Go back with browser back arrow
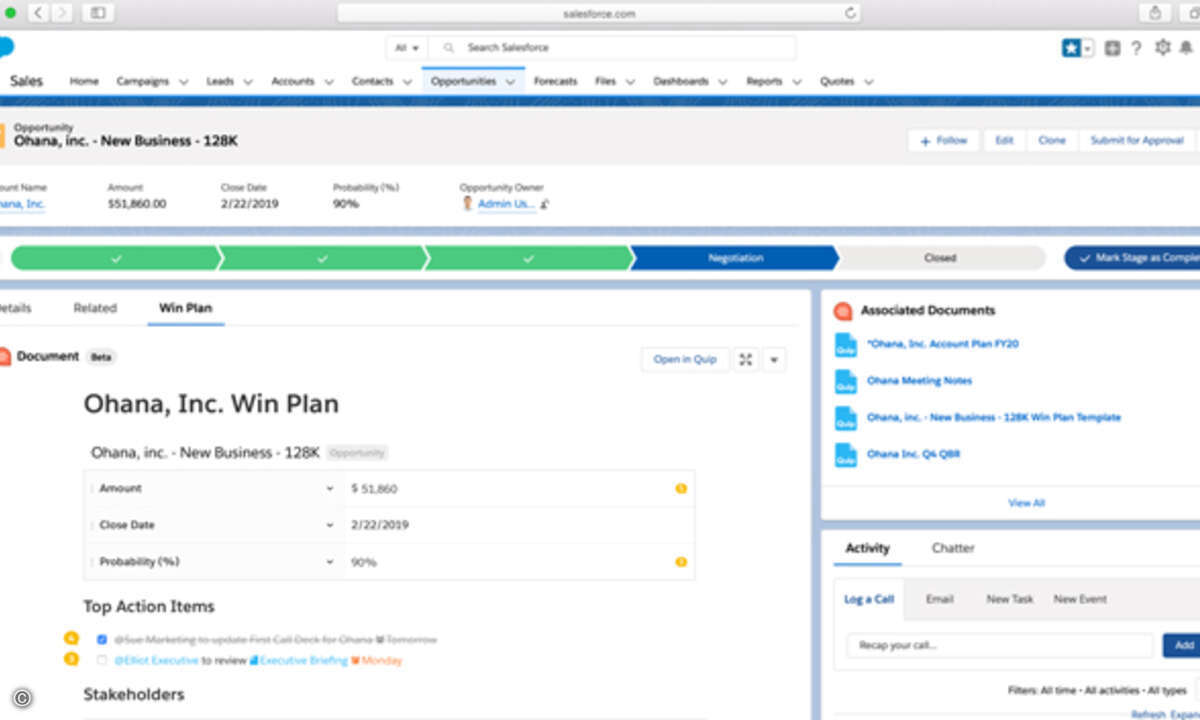 [38, 13]
